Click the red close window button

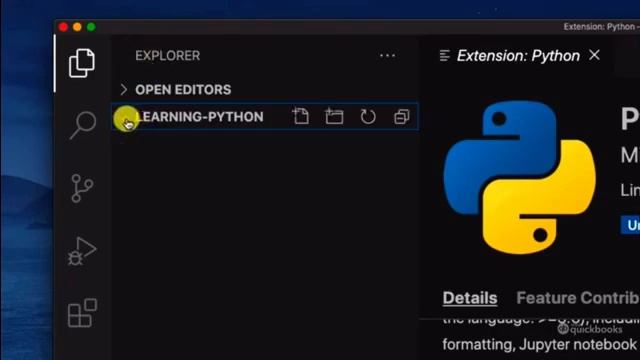(63, 27)
